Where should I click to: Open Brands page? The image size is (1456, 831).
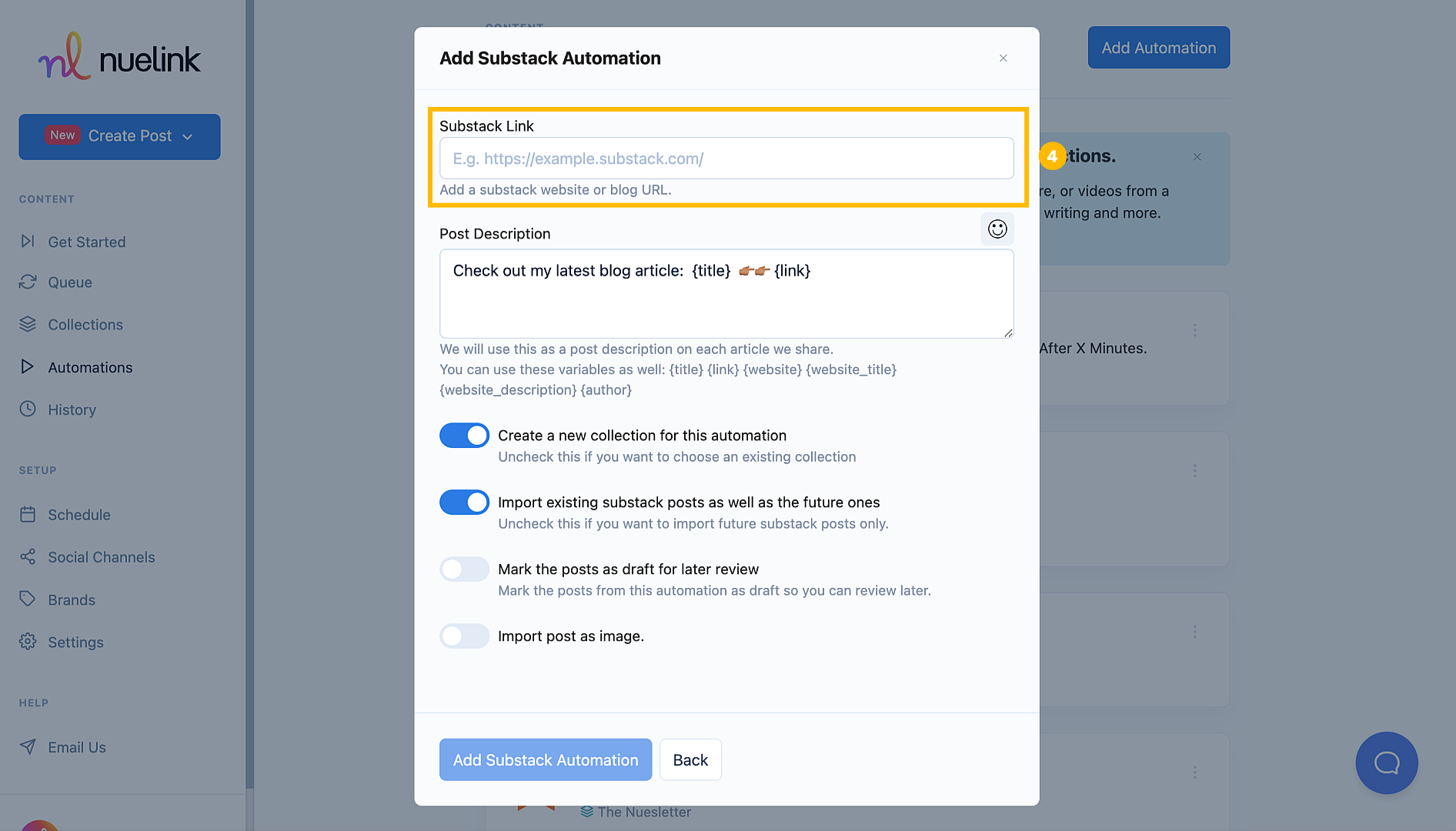coord(72,600)
